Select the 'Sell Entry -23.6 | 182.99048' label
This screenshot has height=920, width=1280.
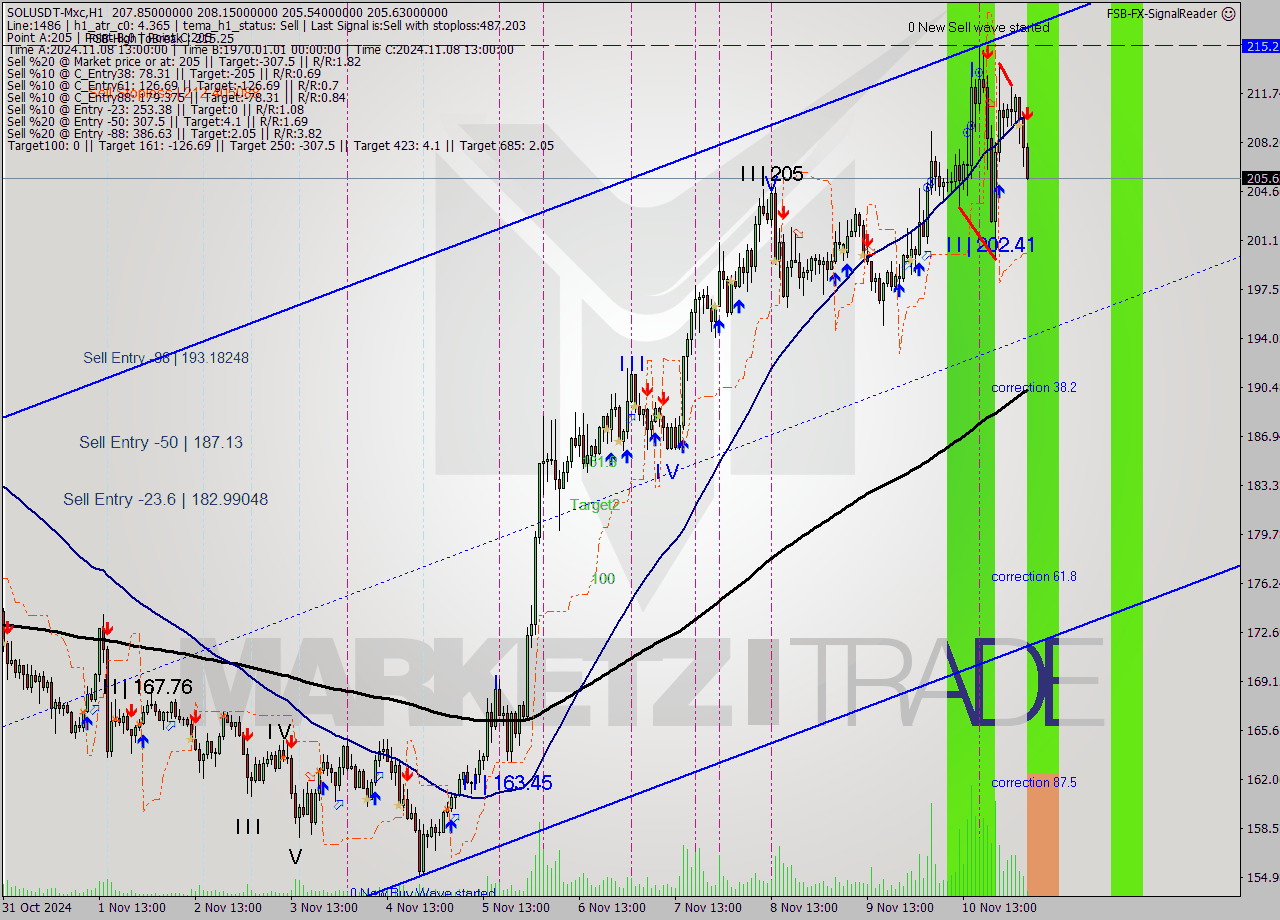click(x=165, y=499)
